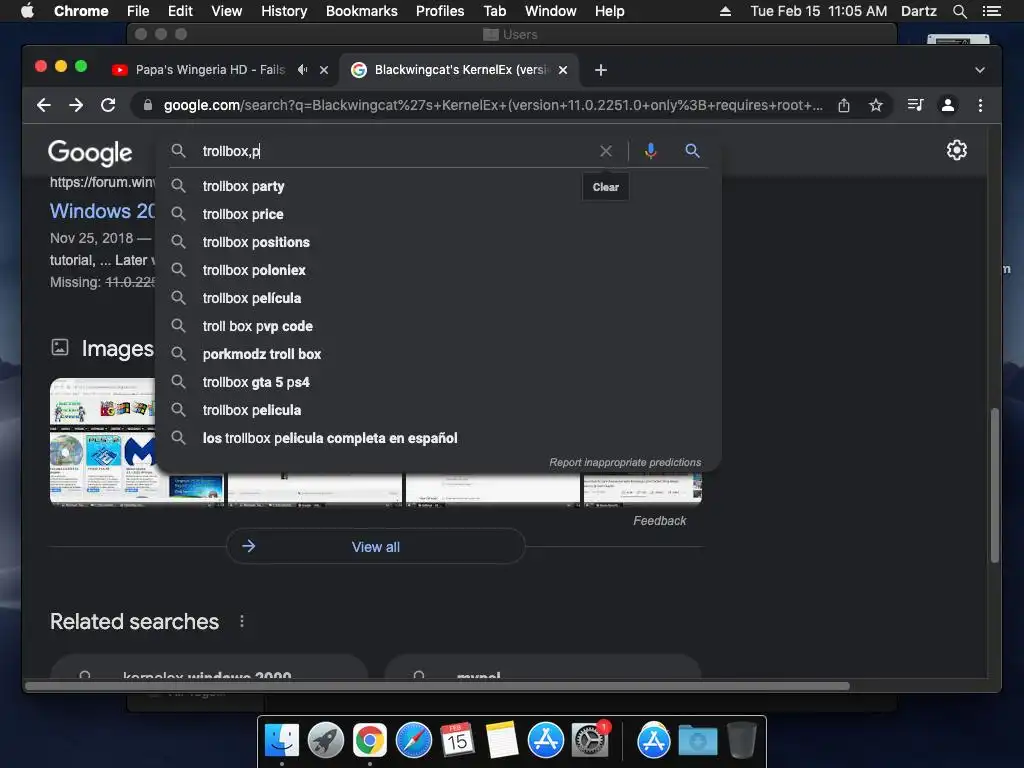1024x768 pixels.
Task: Open the History menu
Action: point(284,11)
